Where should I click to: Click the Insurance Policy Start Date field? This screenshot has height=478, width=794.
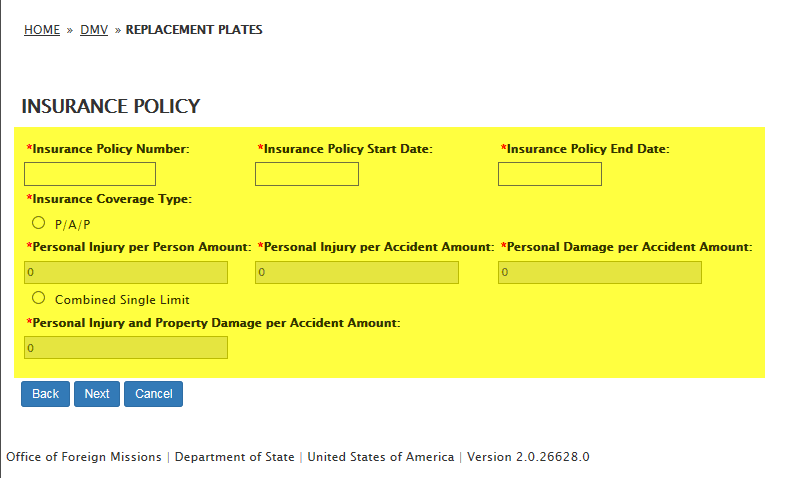coord(307,174)
